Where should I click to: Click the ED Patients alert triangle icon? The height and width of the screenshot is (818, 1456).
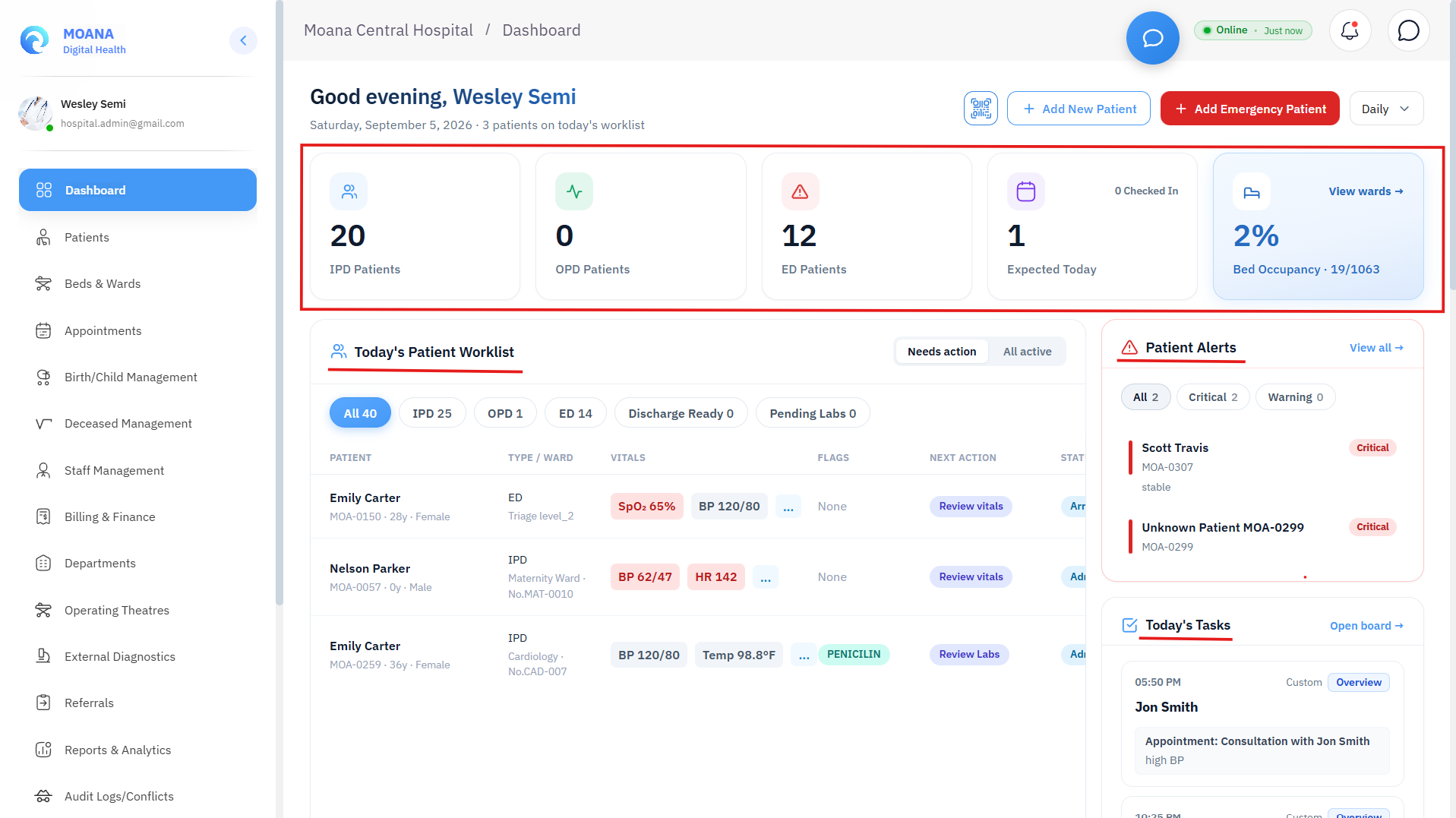pos(800,191)
